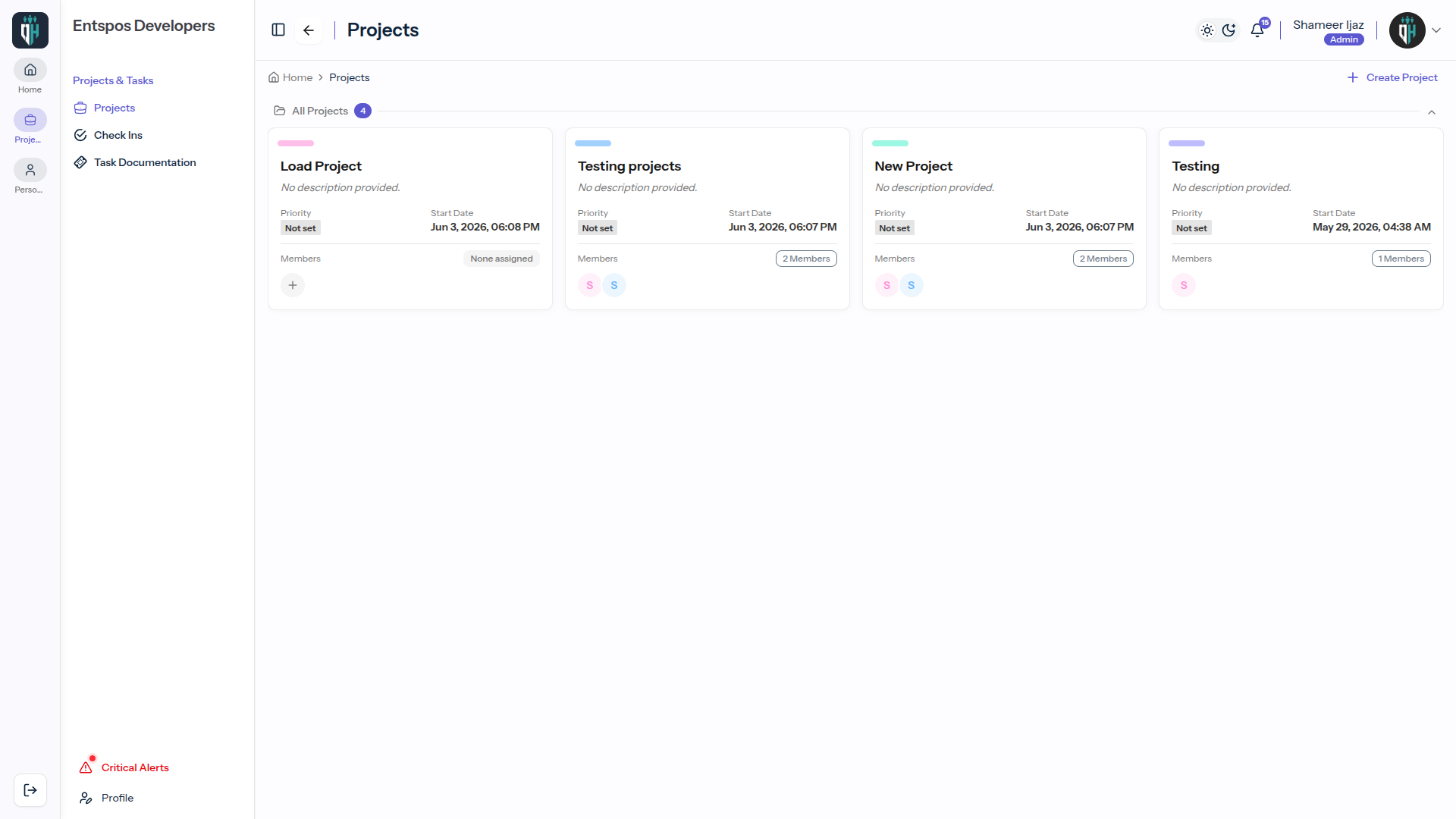Click the All Projects count badge 4

coord(363,111)
